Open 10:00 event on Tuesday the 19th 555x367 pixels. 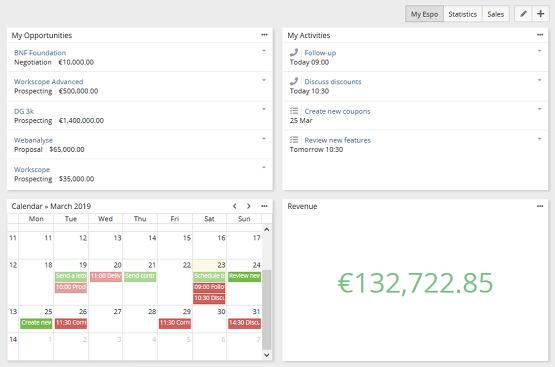pyautogui.click(x=71, y=287)
